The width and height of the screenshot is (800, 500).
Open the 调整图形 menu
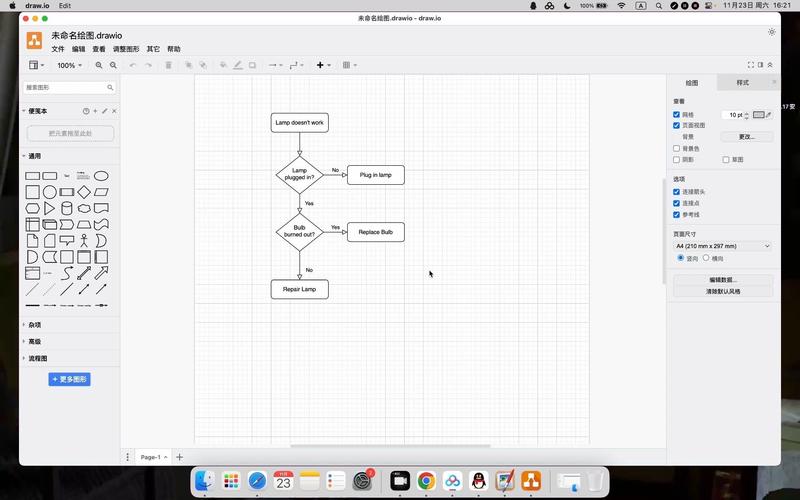click(x=126, y=48)
